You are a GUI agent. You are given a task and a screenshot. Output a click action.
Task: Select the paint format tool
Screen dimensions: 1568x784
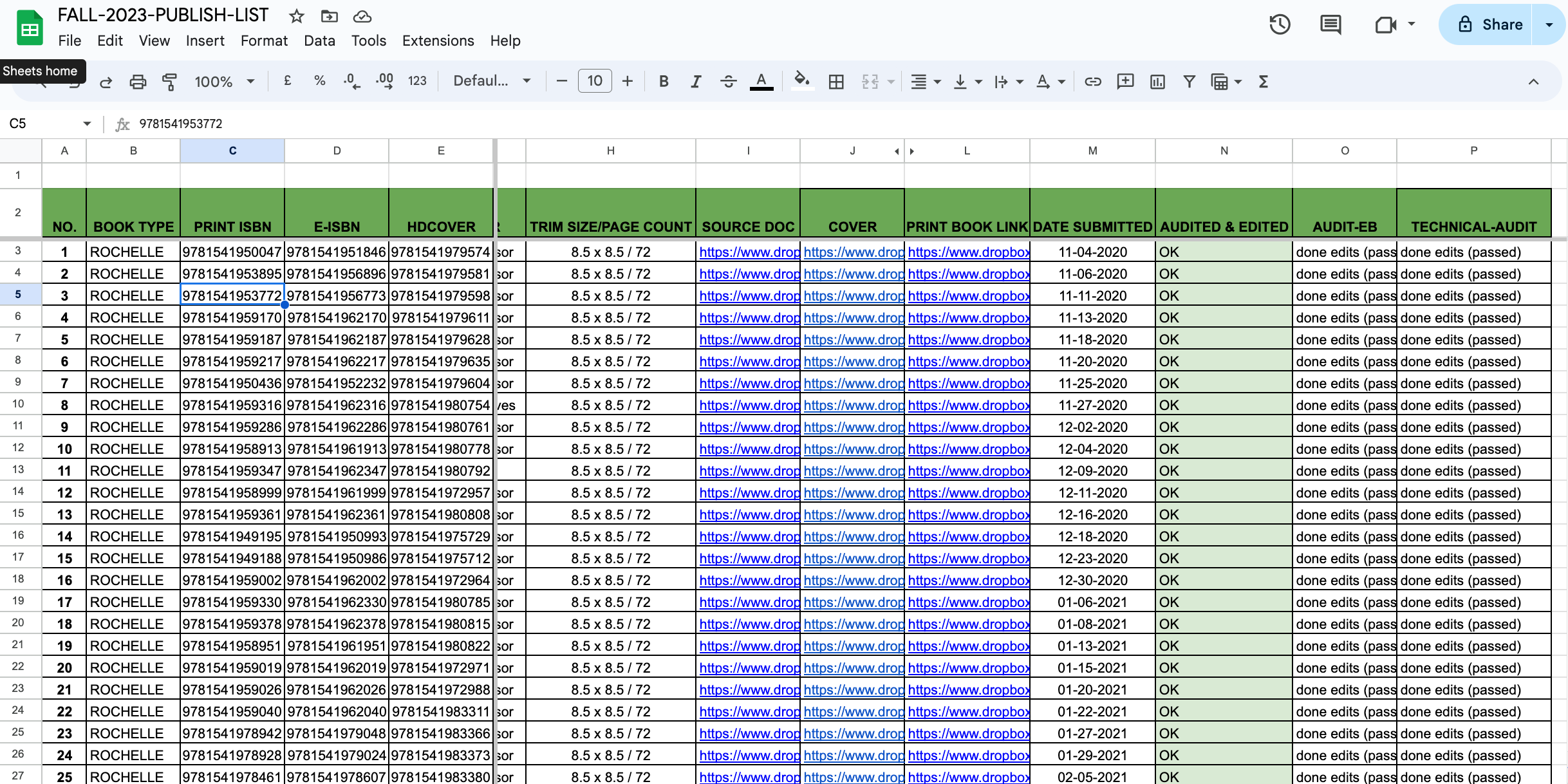tap(169, 82)
